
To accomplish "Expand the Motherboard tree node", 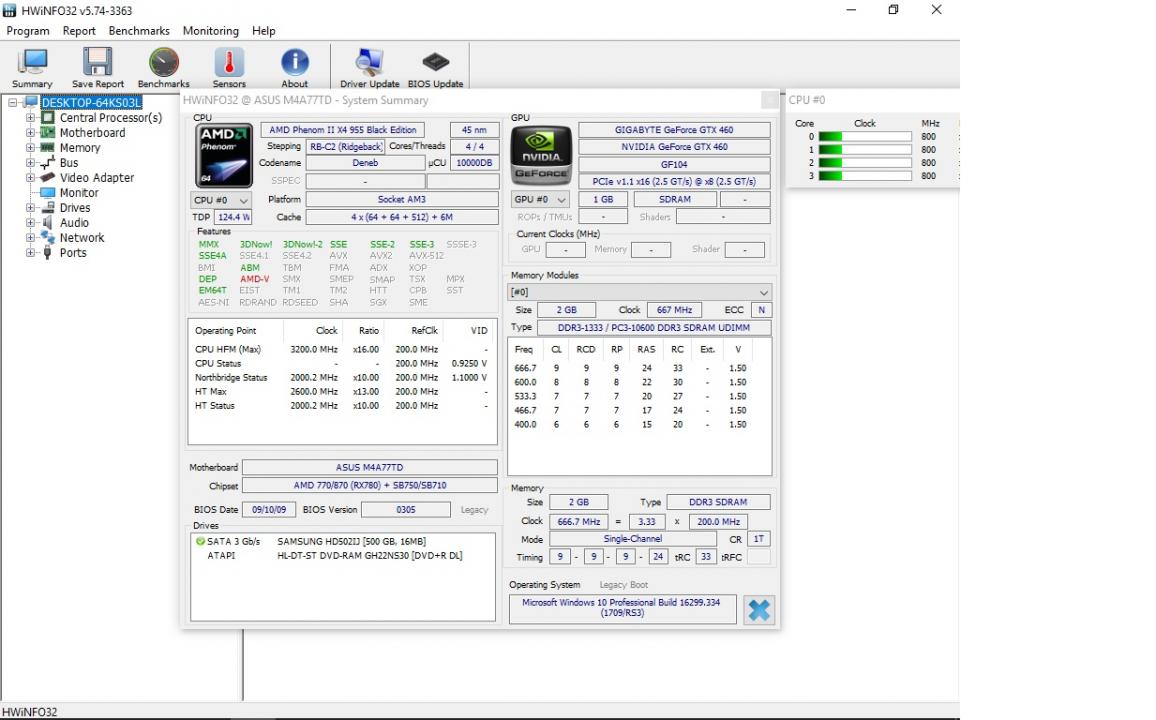I will (31, 133).
